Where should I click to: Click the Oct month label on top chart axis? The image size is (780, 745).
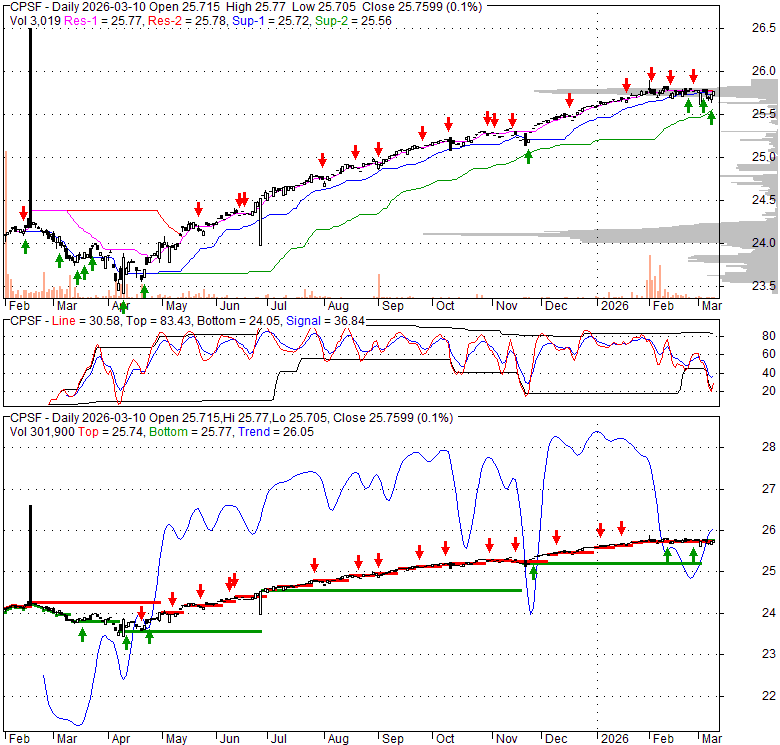(445, 306)
